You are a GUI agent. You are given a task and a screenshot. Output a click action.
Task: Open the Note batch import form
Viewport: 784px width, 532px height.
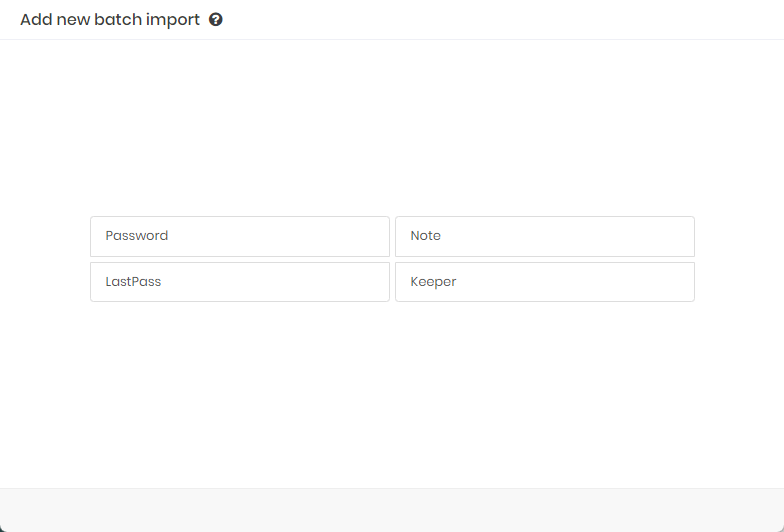coord(545,236)
